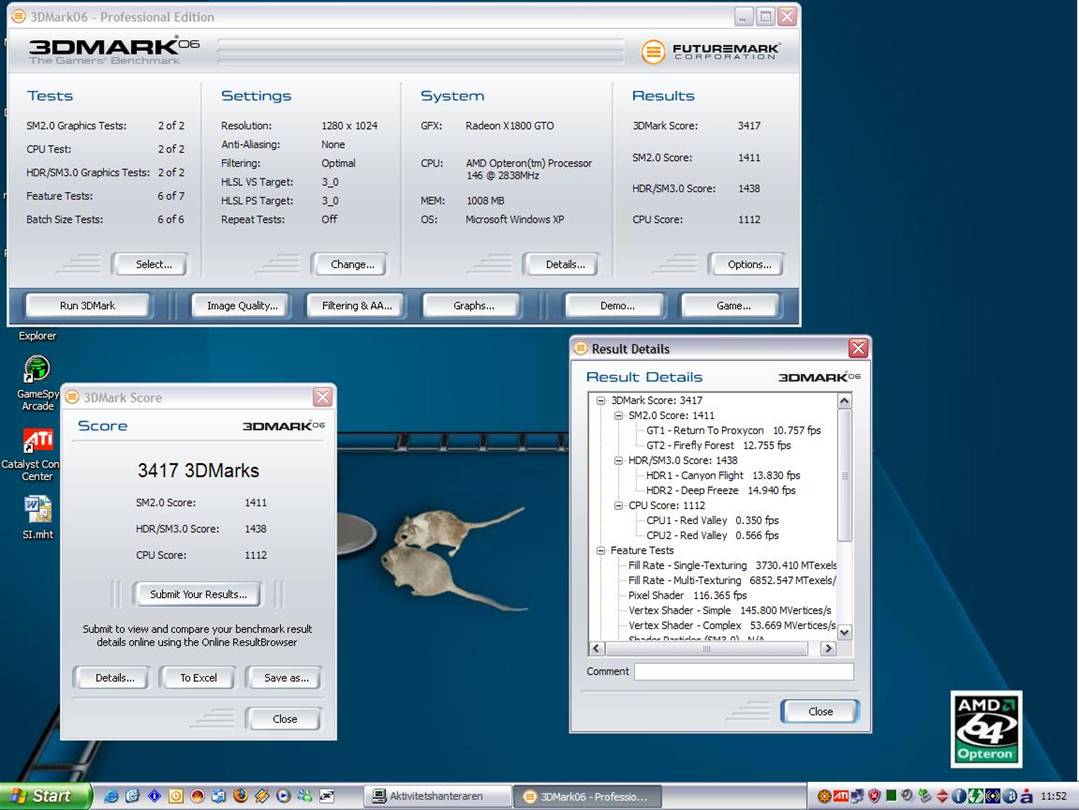Screen dimensions: 1079x810
Task: Click Select... under Tests
Action: pos(153,265)
